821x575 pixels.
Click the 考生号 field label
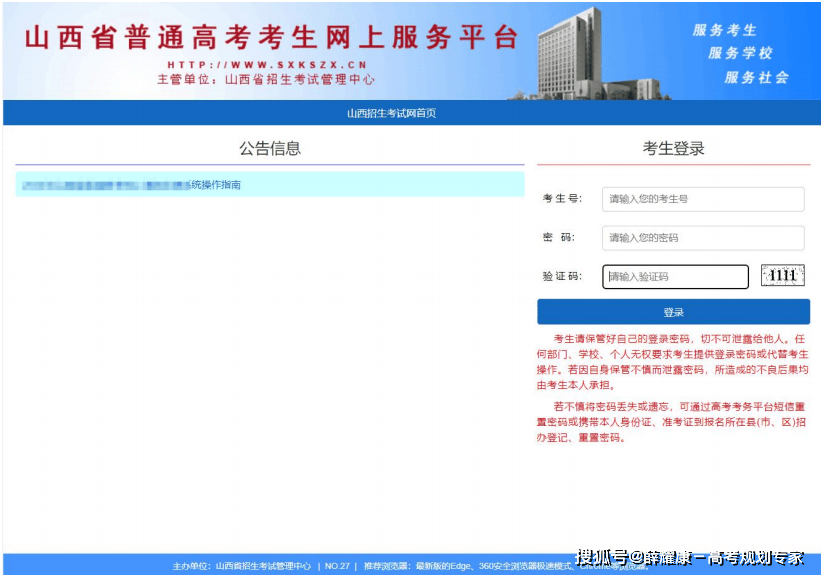pyautogui.click(x=562, y=198)
